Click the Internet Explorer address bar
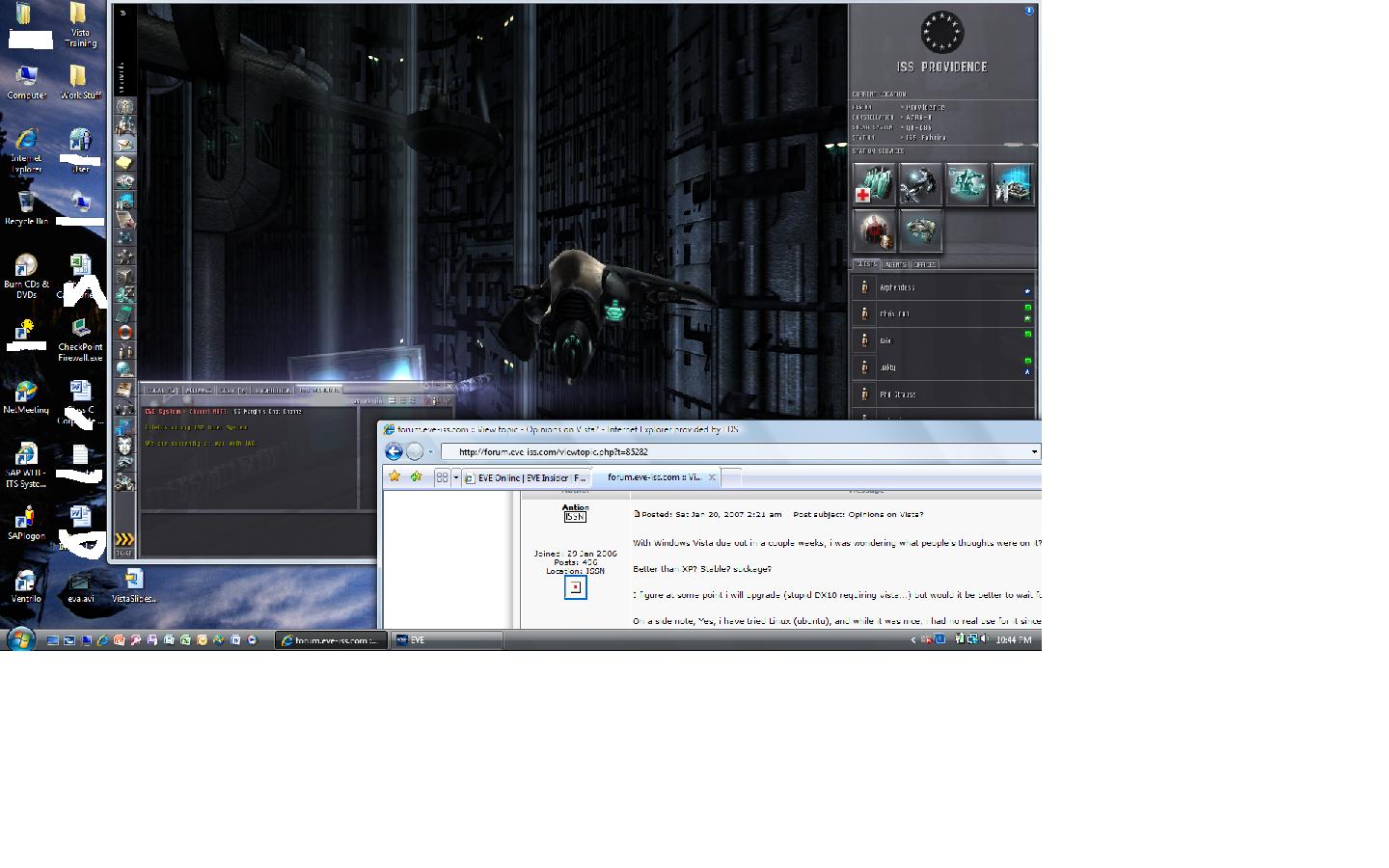 [734, 451]
